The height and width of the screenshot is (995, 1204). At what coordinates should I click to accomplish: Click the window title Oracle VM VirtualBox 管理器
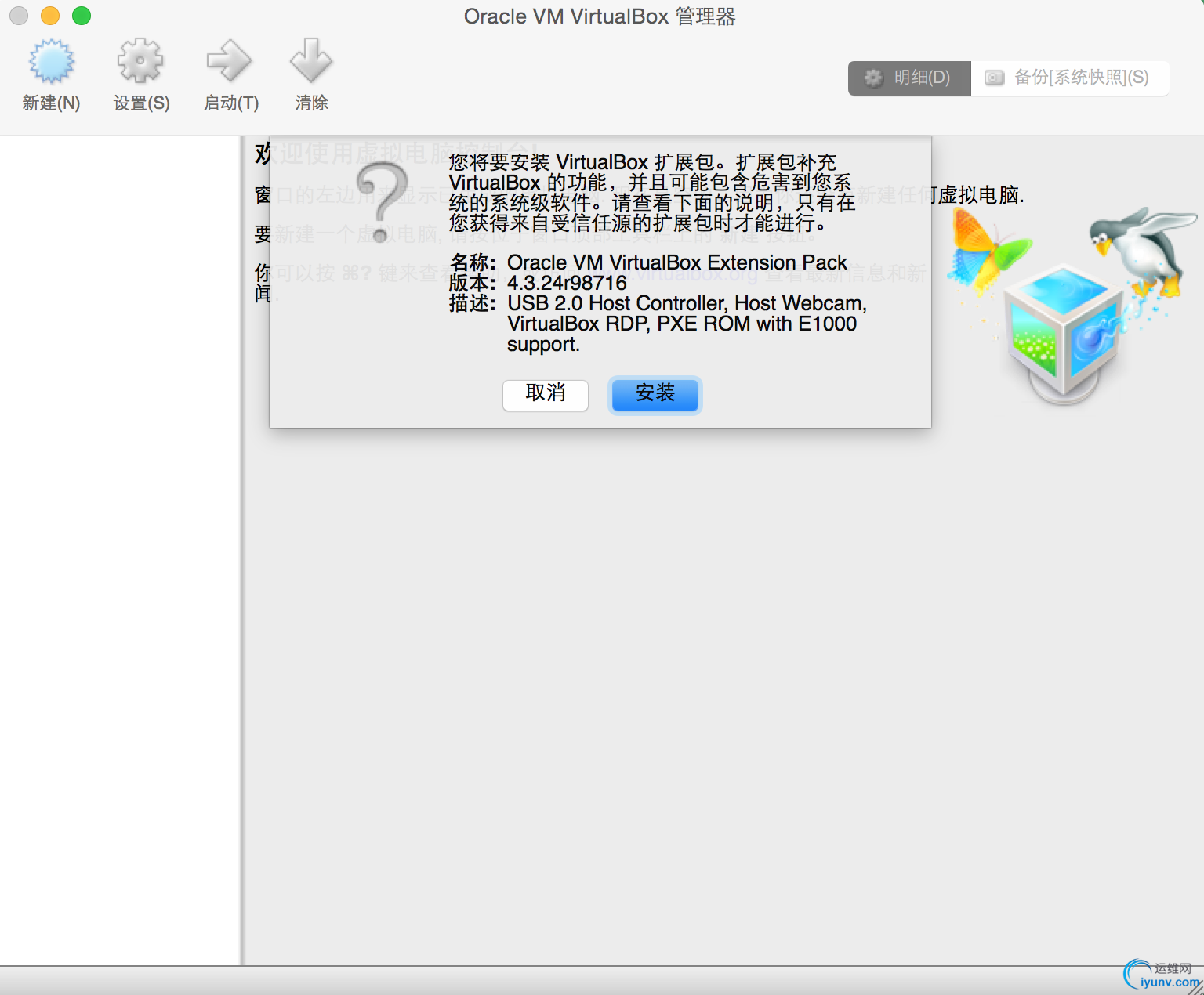(600, 16)
